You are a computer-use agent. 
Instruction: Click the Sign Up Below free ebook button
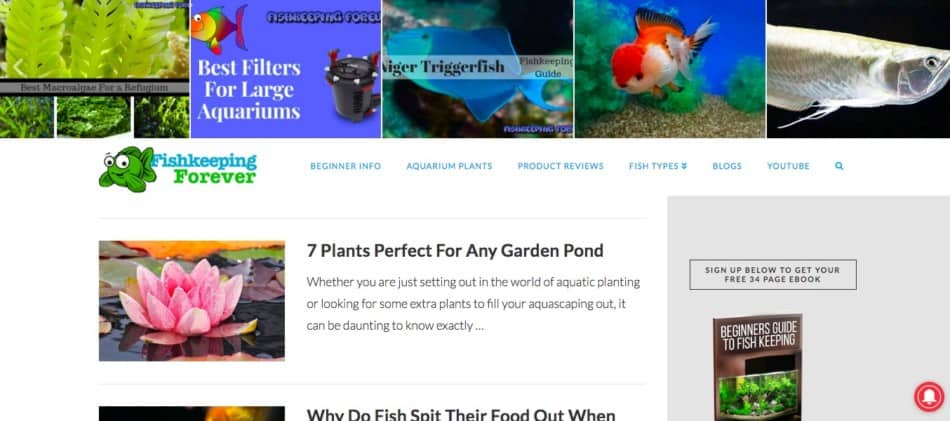pyautogui.click(x=772, y=275)
